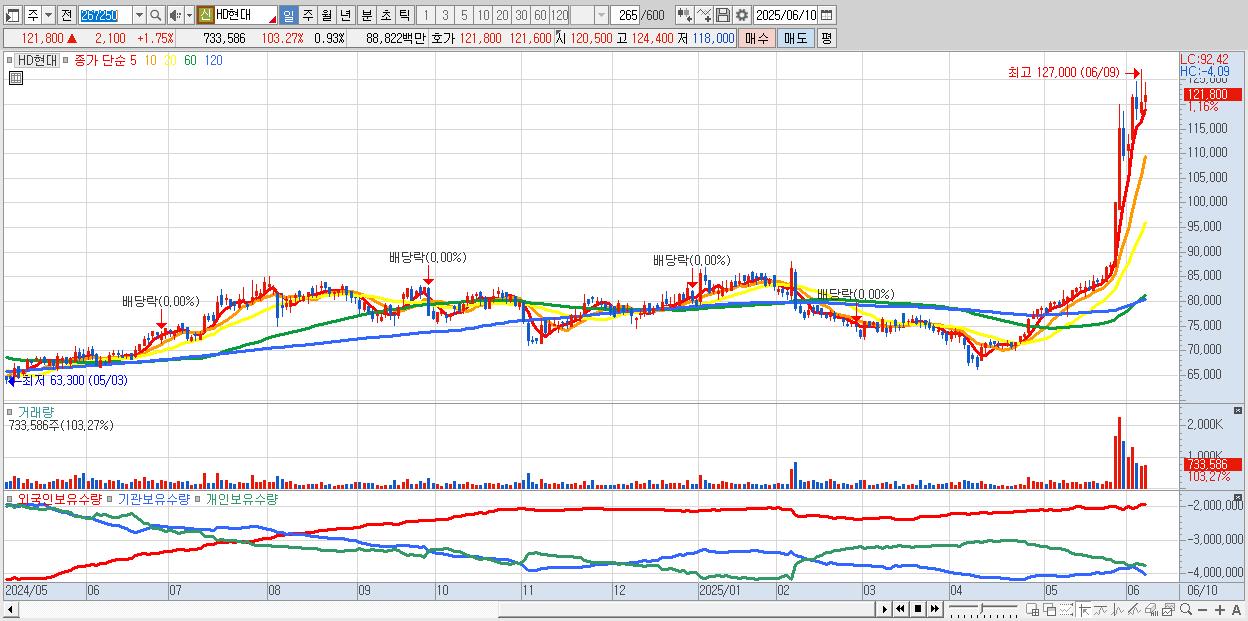The height and width of the screenshot is (621, 1248).
Task: Click the play button in the bottom bar
Action: pyautogui.click(x=884, y=609)
